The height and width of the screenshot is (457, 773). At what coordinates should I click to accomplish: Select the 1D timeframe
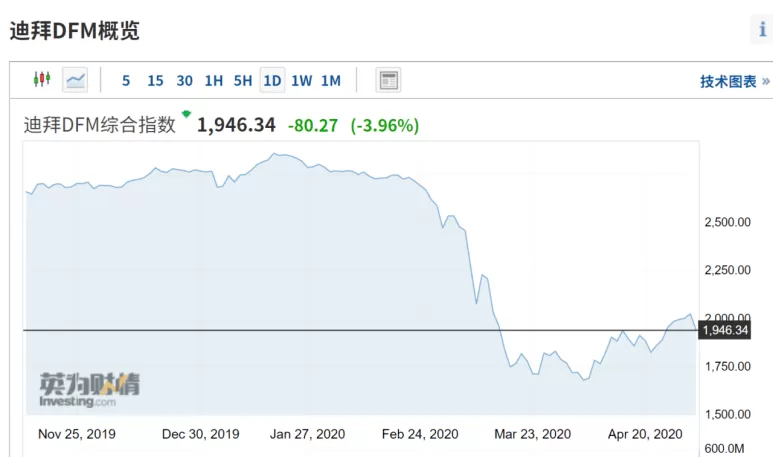[x=272, y=80]
